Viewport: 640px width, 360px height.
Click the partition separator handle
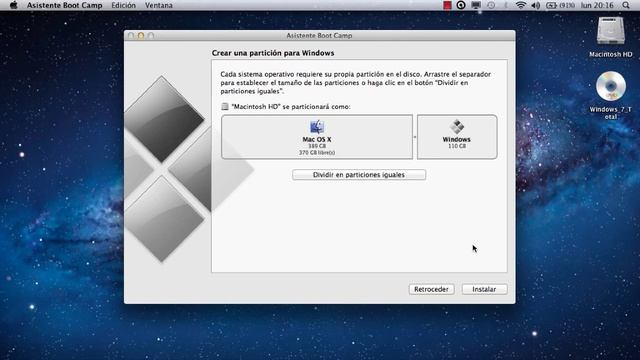tap(415, 137)
